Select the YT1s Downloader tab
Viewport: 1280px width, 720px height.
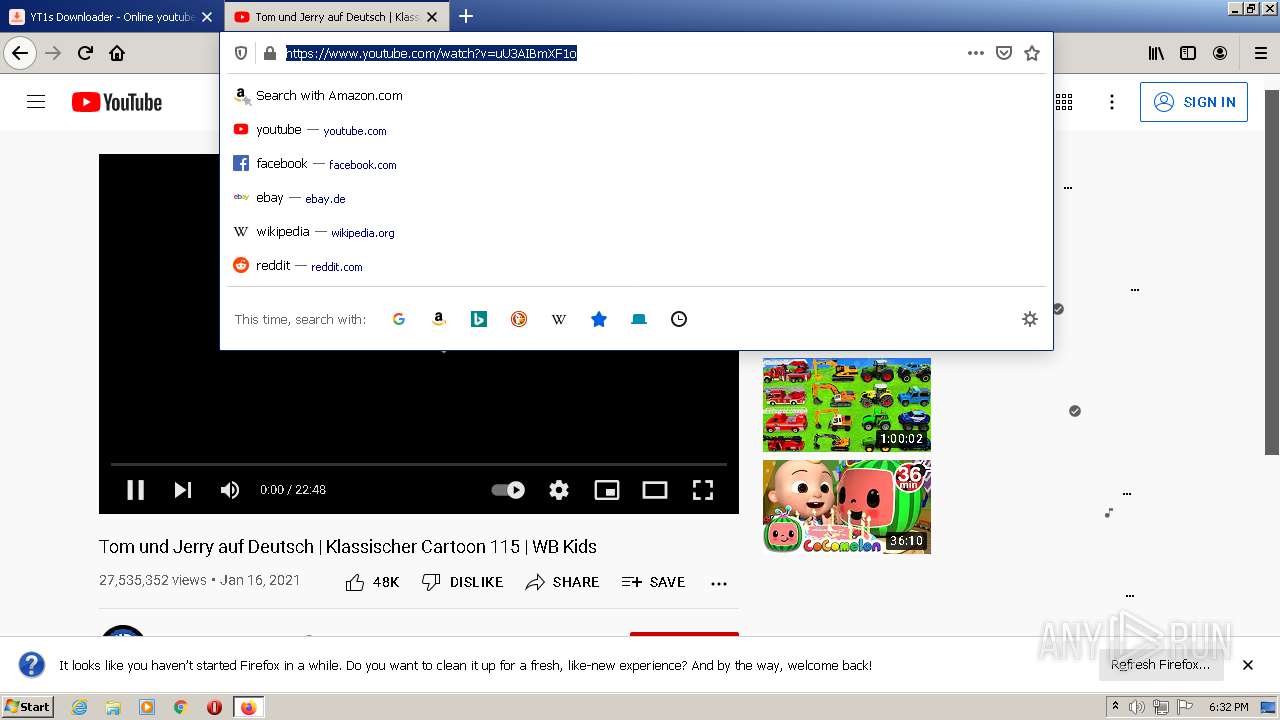112,17
